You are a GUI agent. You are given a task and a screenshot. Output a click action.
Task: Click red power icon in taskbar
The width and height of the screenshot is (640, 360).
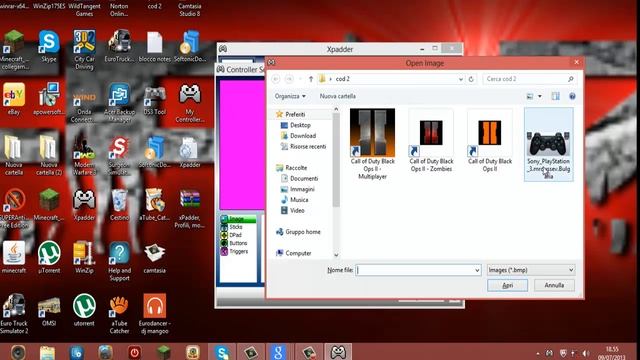tap(134, 352)
